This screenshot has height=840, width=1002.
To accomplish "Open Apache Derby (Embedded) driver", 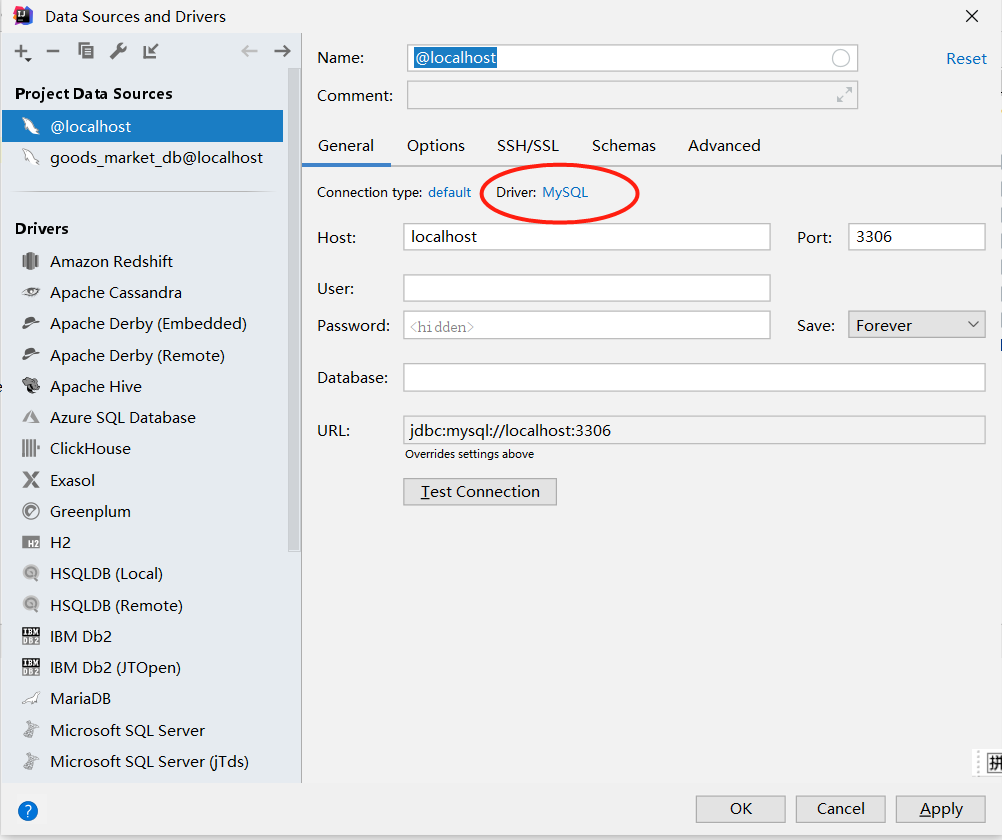I will coord(144,323).
